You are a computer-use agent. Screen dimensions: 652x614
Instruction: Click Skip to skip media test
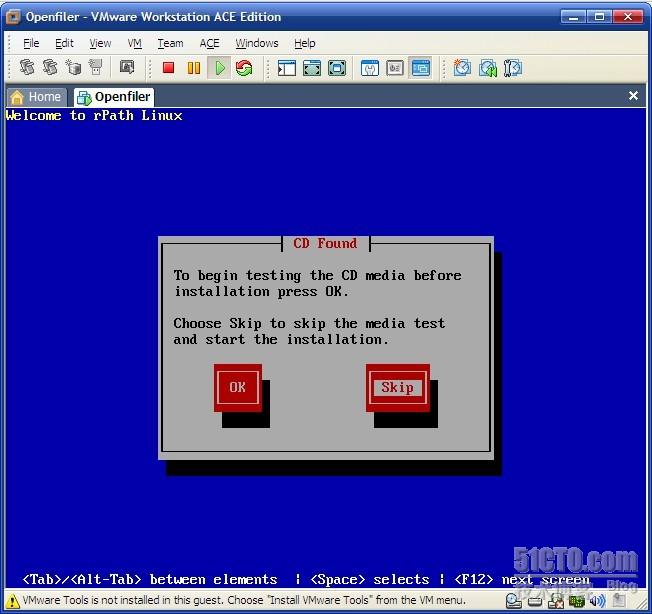(x=398, y=387)
